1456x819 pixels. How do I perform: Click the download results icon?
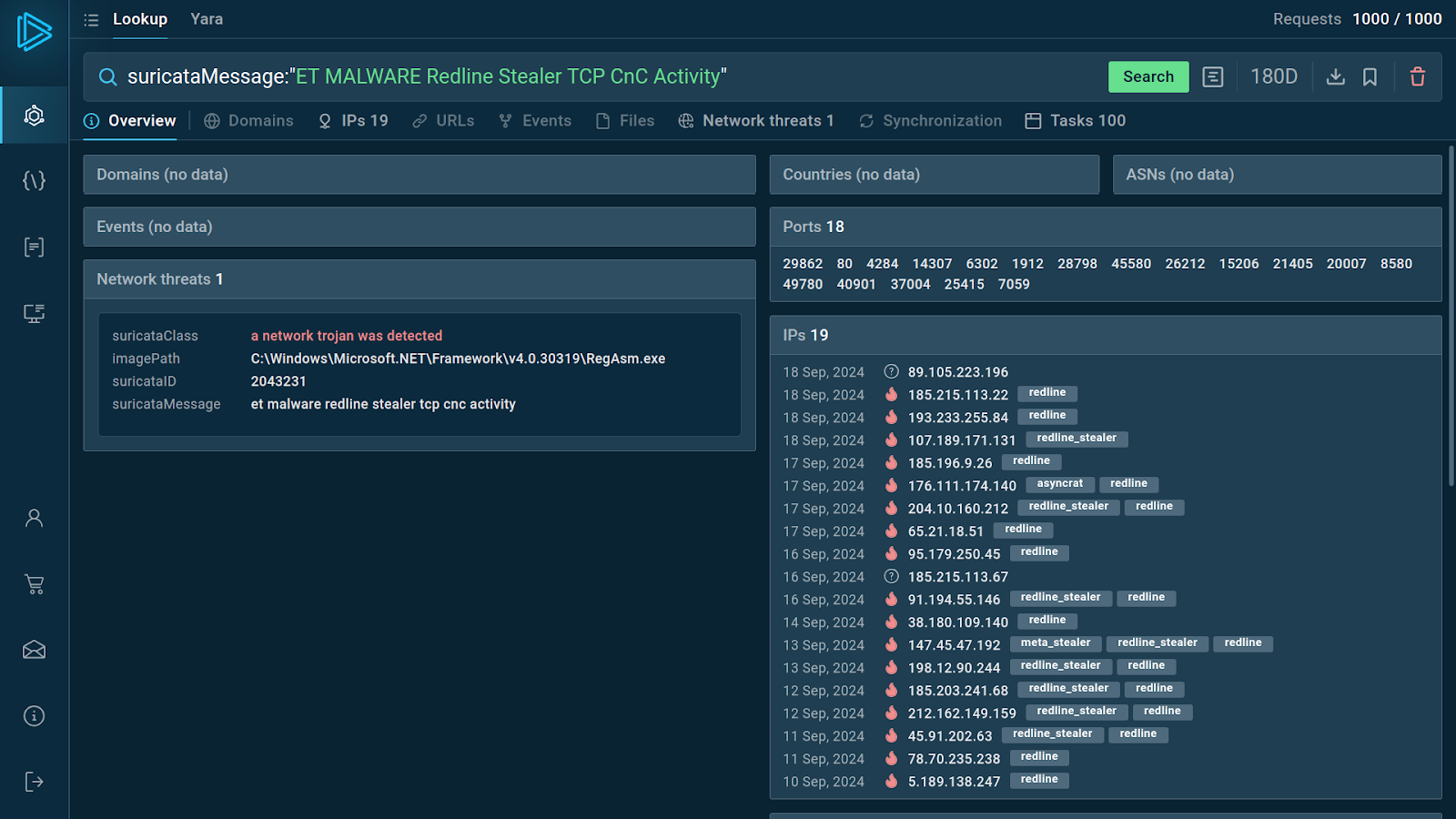coord(1335,77)
